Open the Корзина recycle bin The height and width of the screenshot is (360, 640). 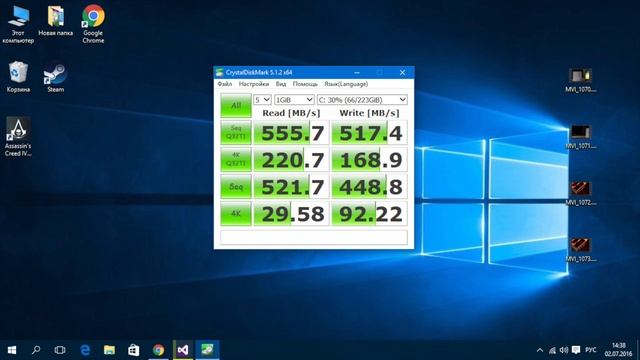18,76
